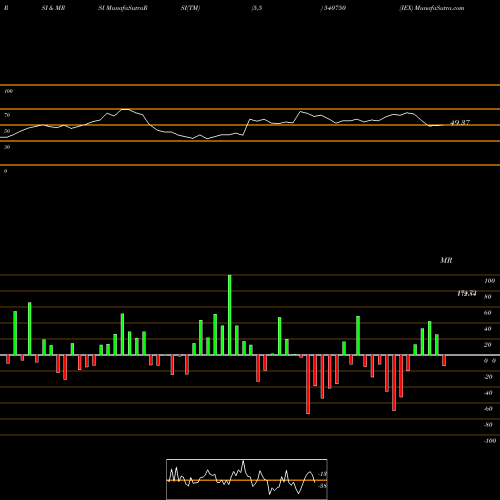Click the 49.37 RSI value label
The image size is (500, 500).
coord(460,122)
